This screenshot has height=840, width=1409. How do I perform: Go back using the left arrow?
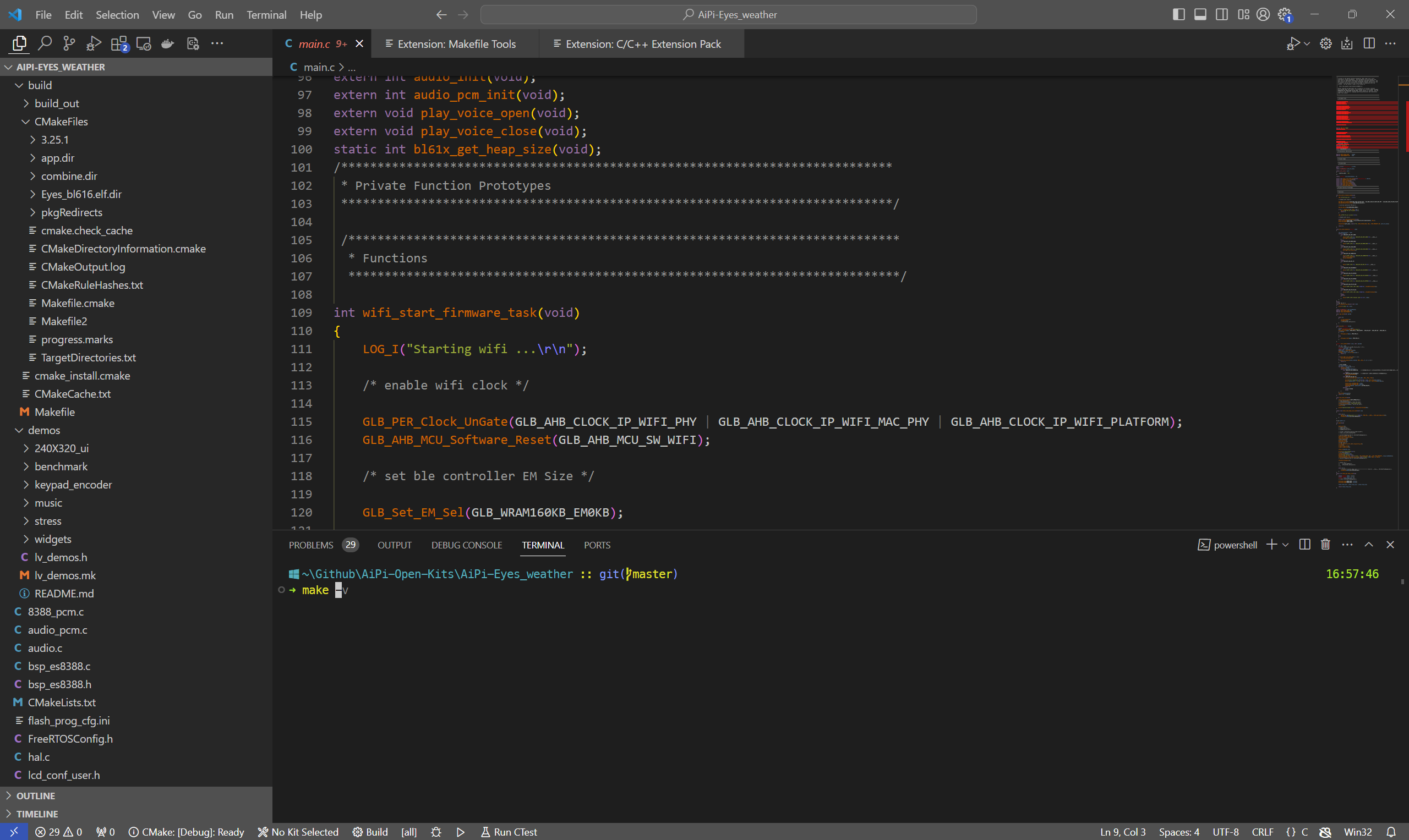click(x=441, y=15)
